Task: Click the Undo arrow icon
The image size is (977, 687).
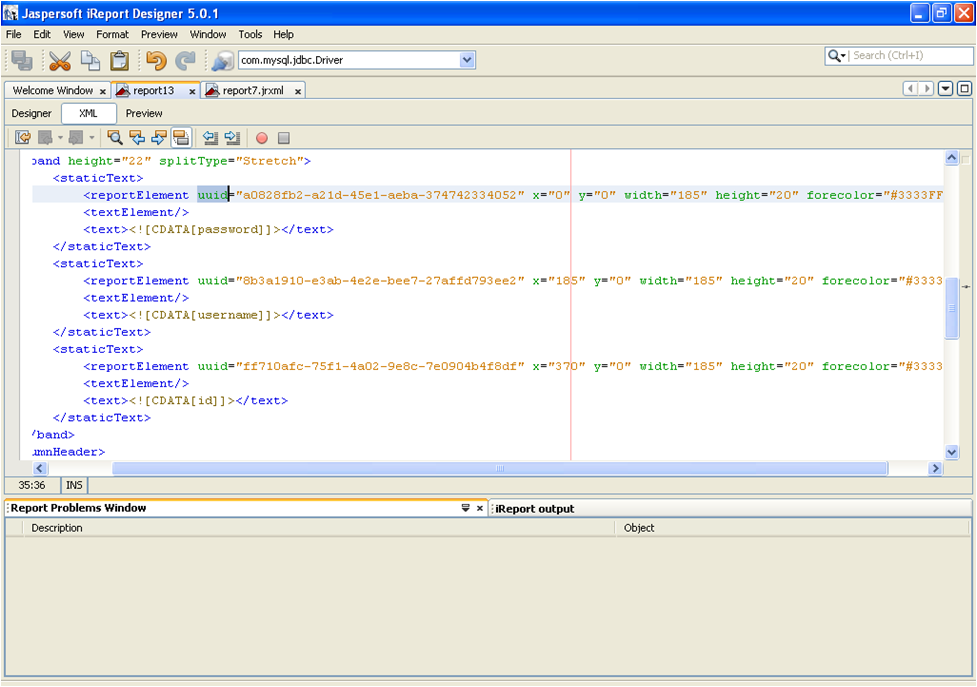Action: pos(155,61)
